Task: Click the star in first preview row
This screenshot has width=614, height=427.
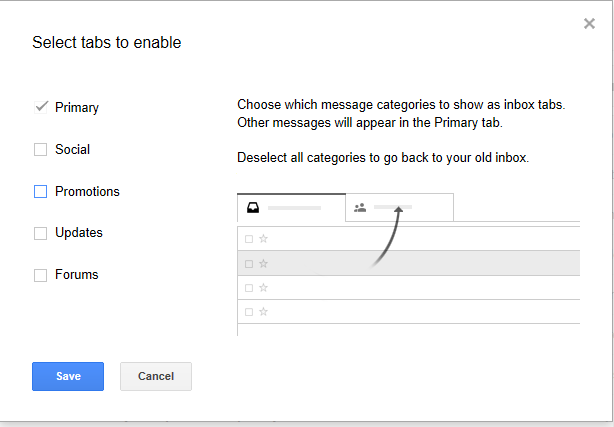Action: pyautogui.click(x=264, y=239)
